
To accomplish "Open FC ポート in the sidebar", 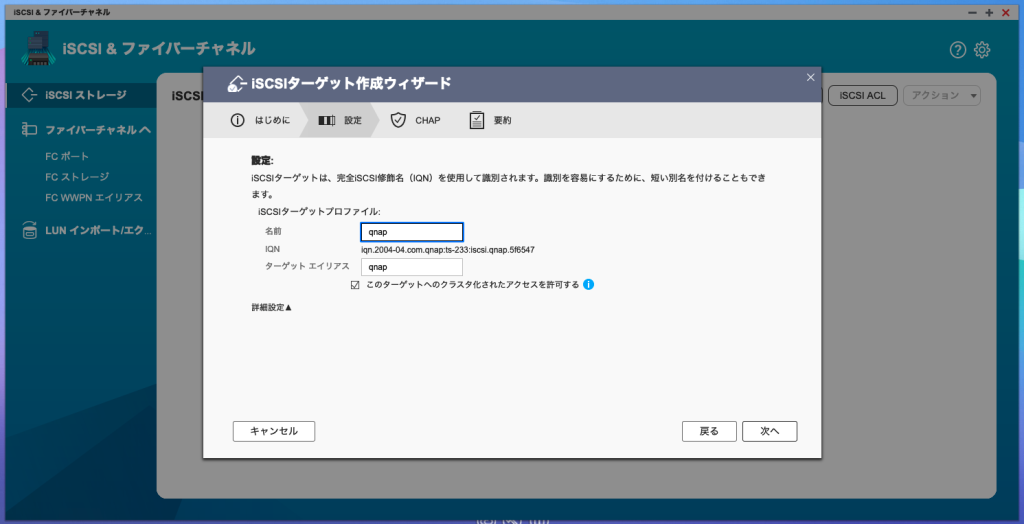I will pos(67,156).
